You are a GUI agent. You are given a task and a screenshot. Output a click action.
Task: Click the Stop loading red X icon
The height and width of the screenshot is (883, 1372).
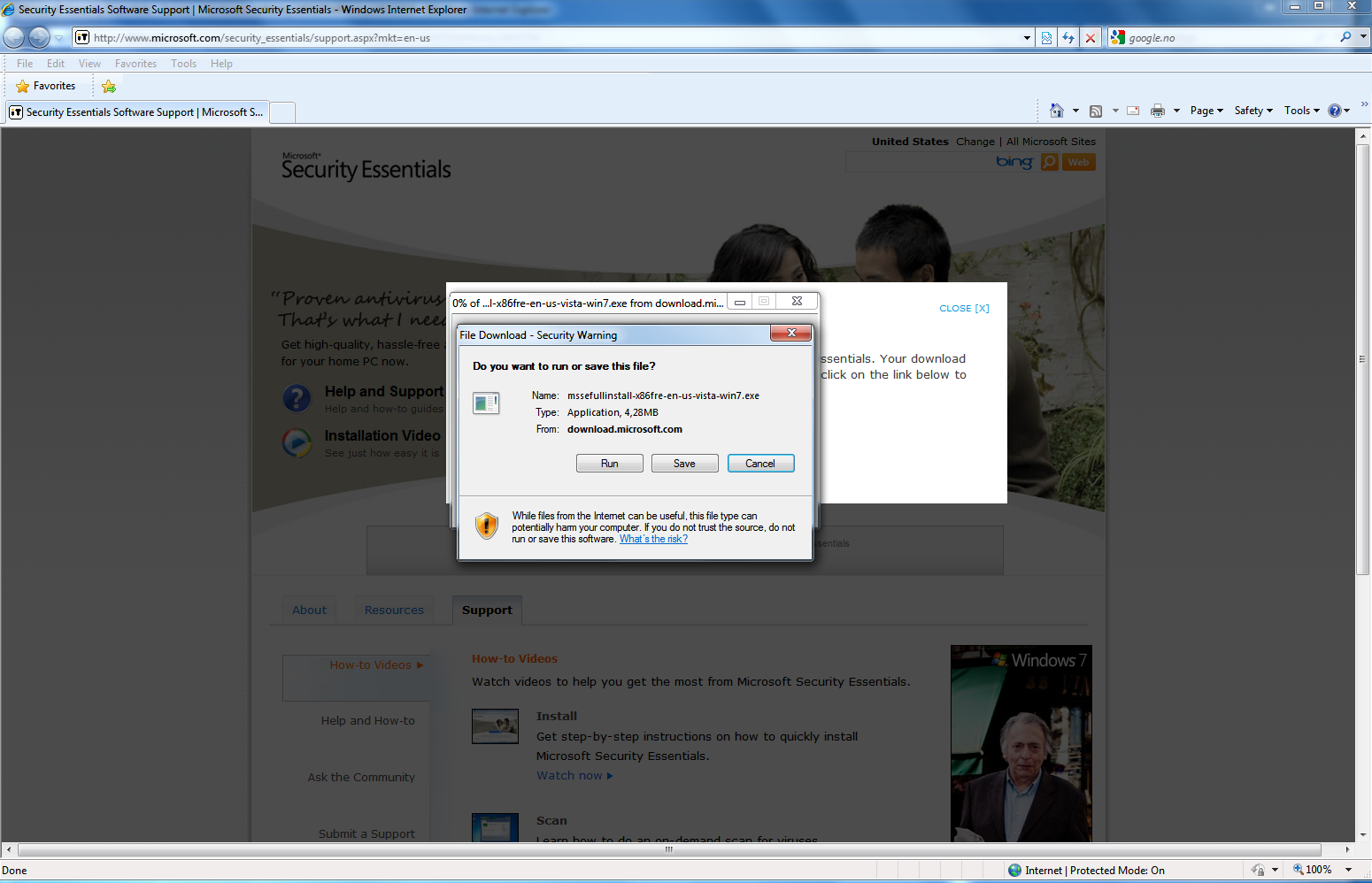coord(1091,38)
